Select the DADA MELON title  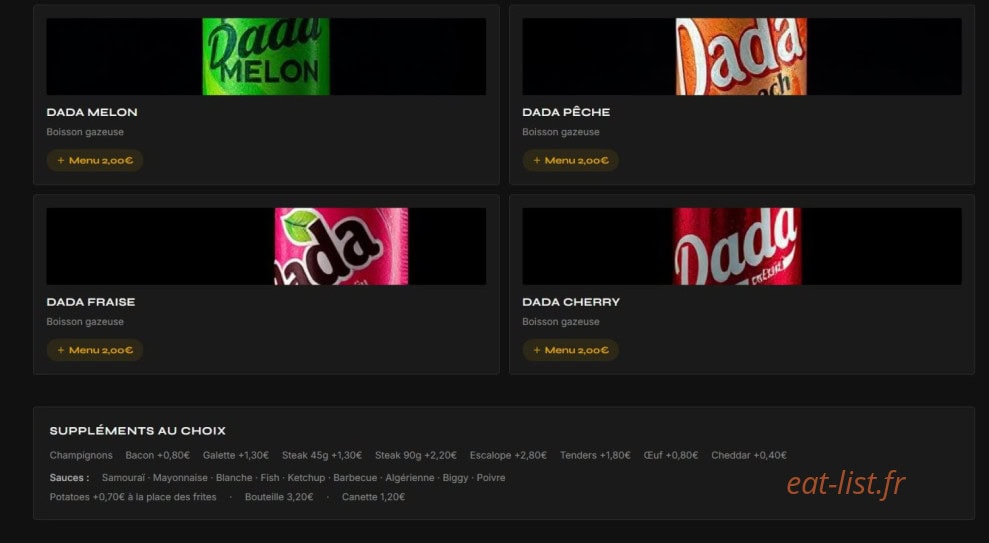click(92, 112)
